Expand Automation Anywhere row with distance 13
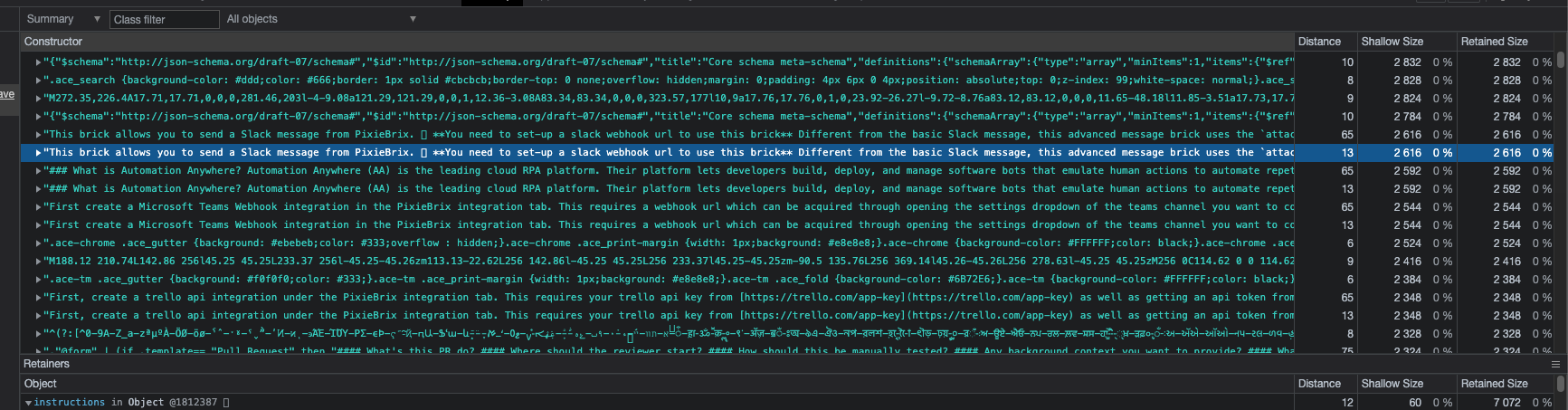Viewport: 1568px width, 410px height. [x=38, y=189]
